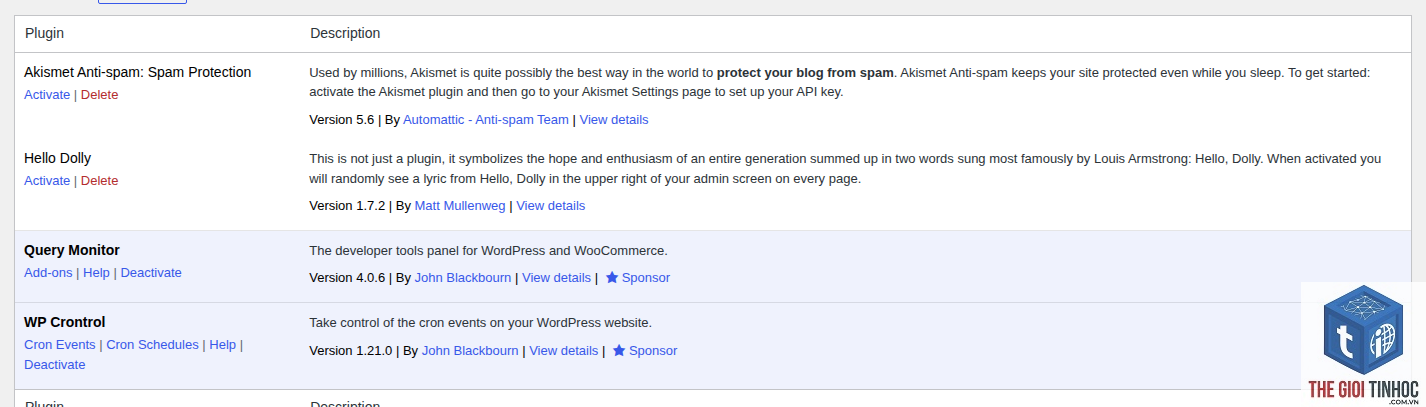The height and width of the screenshot is (407, 1426).
Task: Click the Description column header at the top
Action: 345,33
